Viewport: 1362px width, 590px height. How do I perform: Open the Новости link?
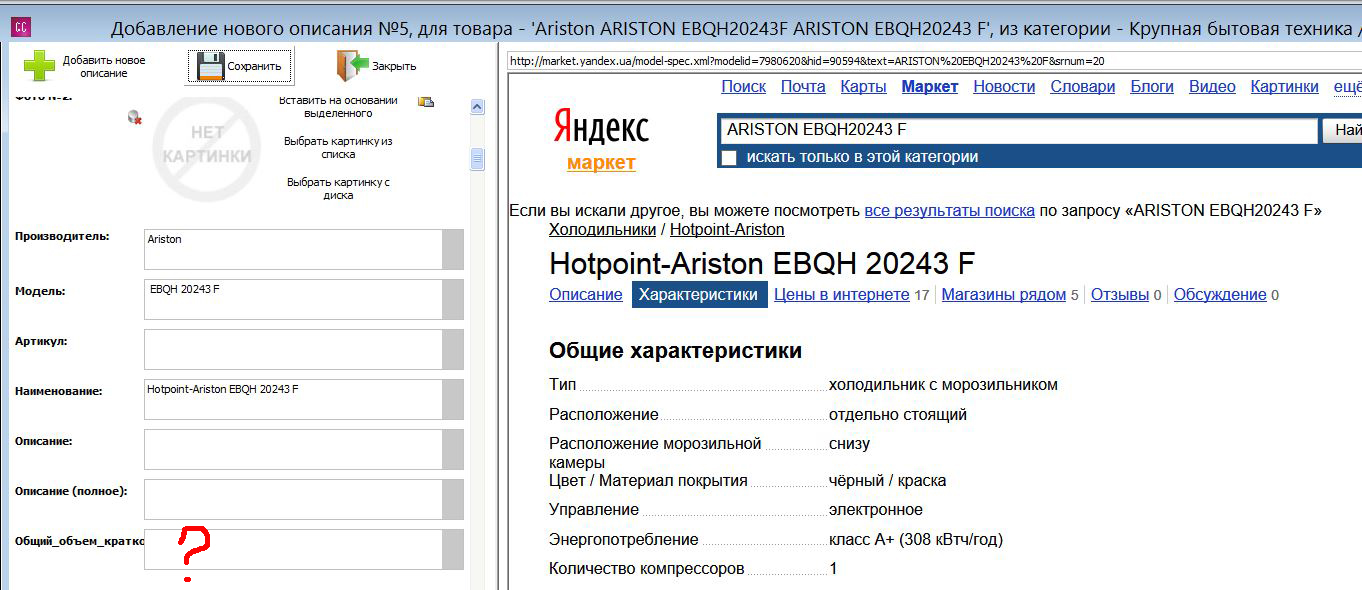[x=1004, y=87]
